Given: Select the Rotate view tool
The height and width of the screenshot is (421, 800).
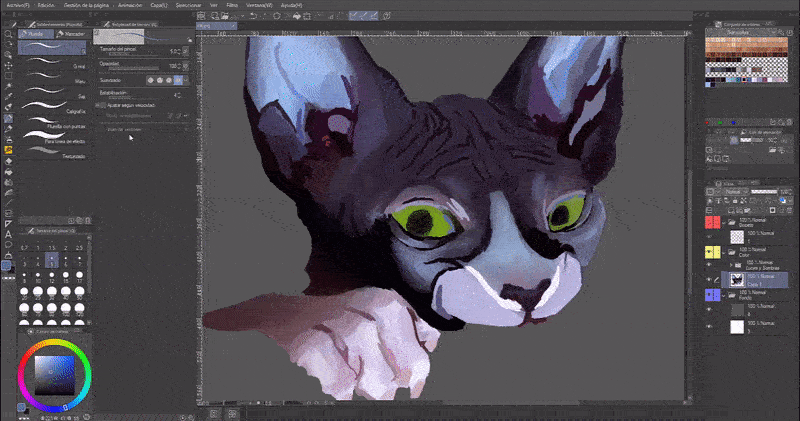Looking at the screenshot, I should pyautogui.click(x=8, y=44).
